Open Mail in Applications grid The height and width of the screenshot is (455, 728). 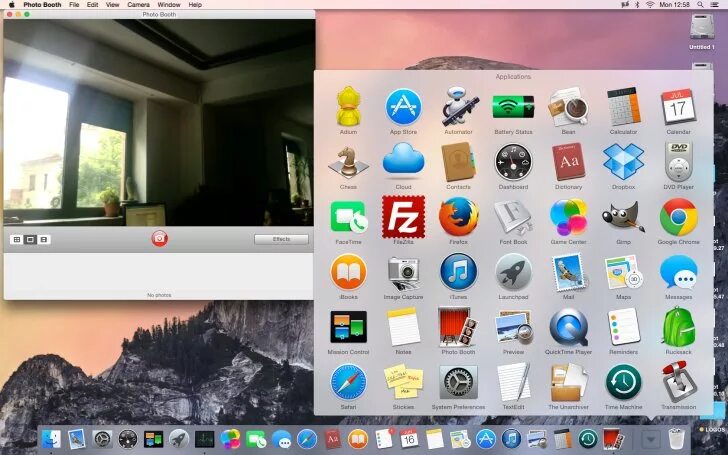[x=568, y=272]
